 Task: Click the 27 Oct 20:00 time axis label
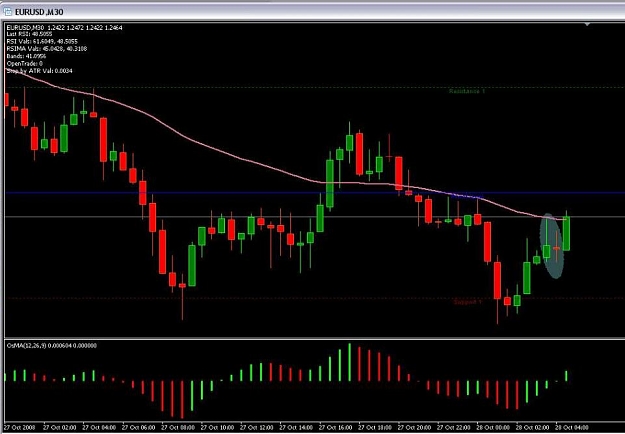[x=415, y=428]
